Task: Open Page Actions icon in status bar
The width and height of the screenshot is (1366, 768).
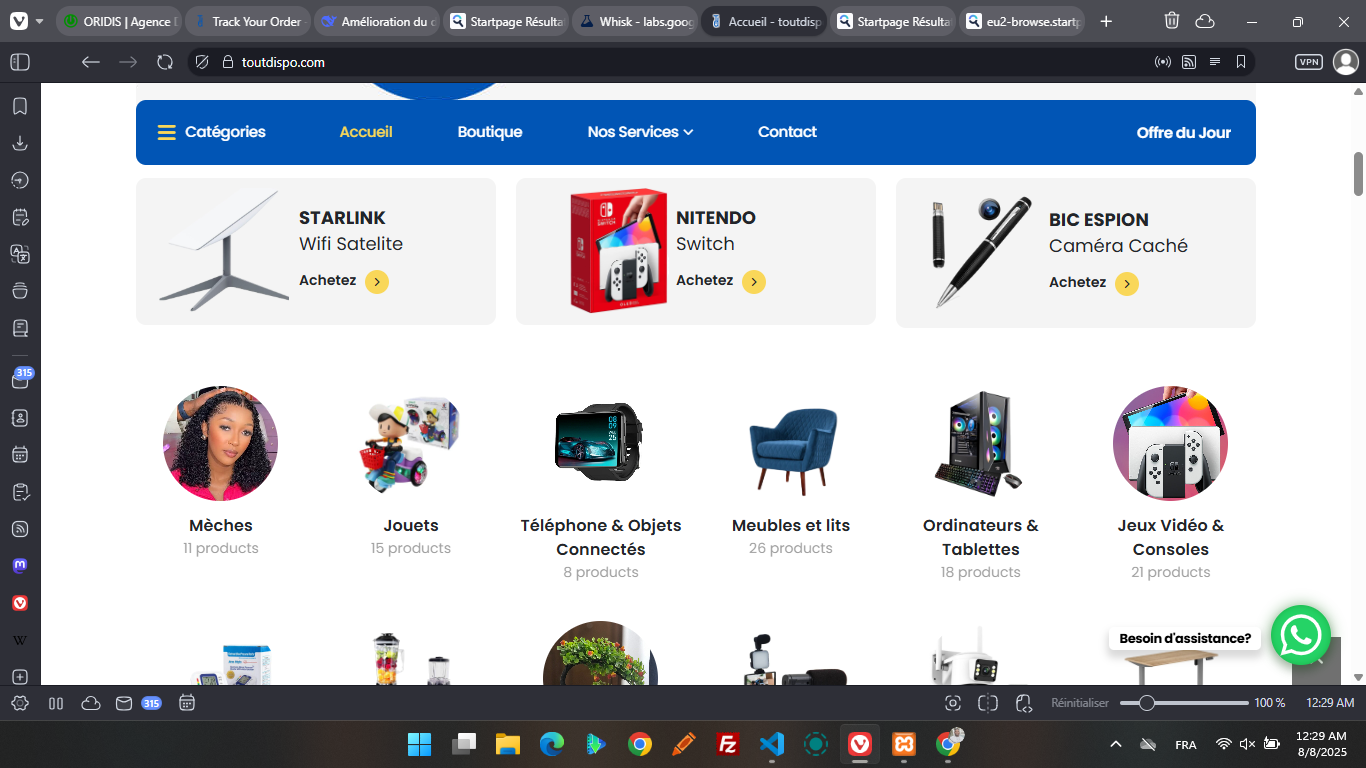Action: 1023,703
